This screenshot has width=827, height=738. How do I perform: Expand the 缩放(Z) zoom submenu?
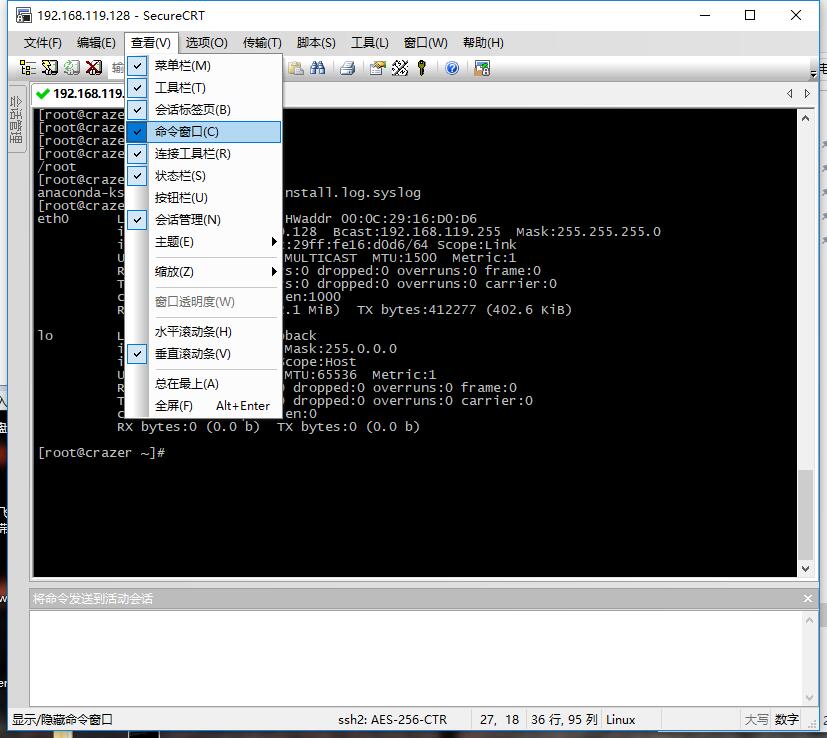click(203, 272)
